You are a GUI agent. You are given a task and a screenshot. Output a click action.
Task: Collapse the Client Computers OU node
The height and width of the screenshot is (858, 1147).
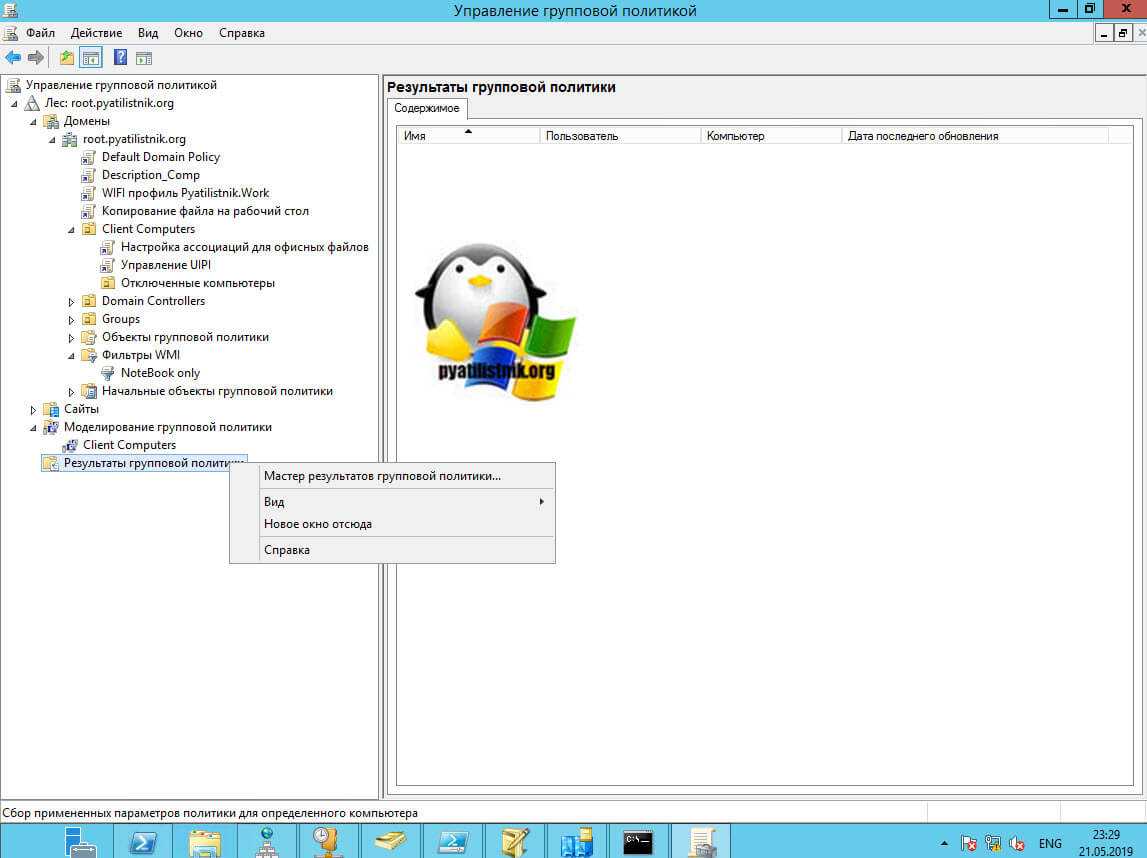(x=72, y=230)
